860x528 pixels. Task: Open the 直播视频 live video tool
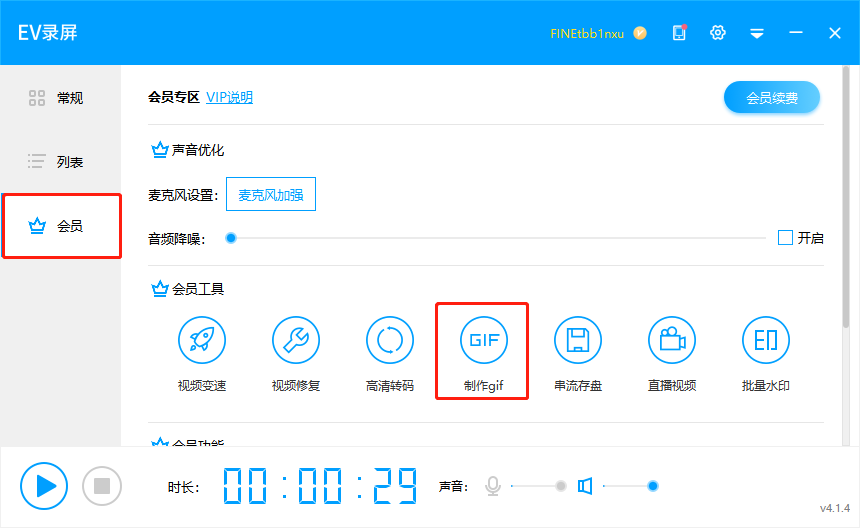672,354
